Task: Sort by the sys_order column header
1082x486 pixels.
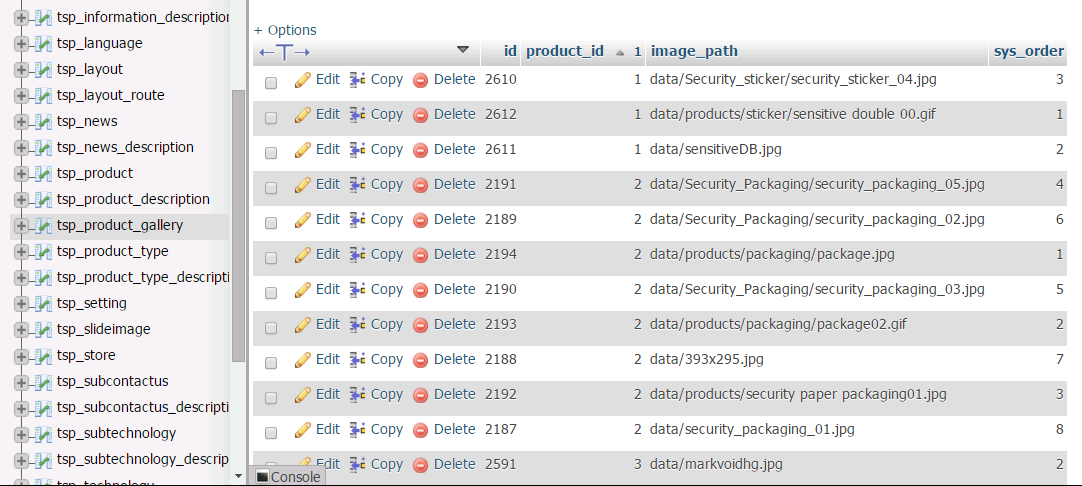Action: [1029, 51]
